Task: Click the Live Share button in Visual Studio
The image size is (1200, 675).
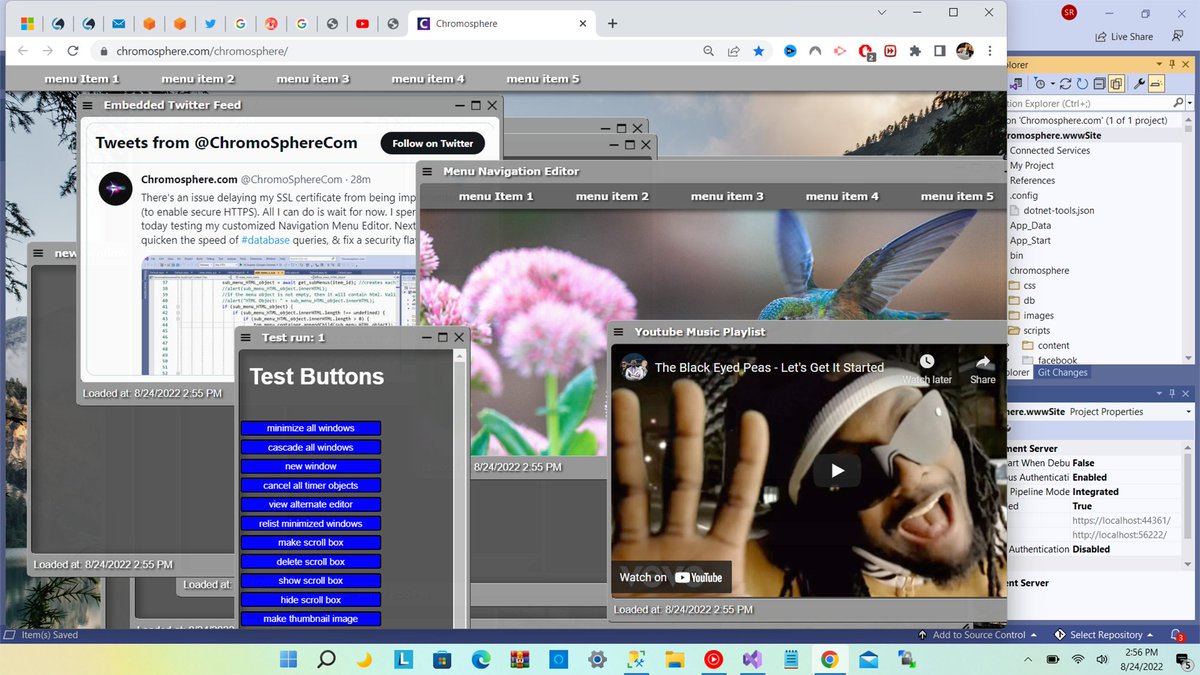Action: [x=1123, y=37]
